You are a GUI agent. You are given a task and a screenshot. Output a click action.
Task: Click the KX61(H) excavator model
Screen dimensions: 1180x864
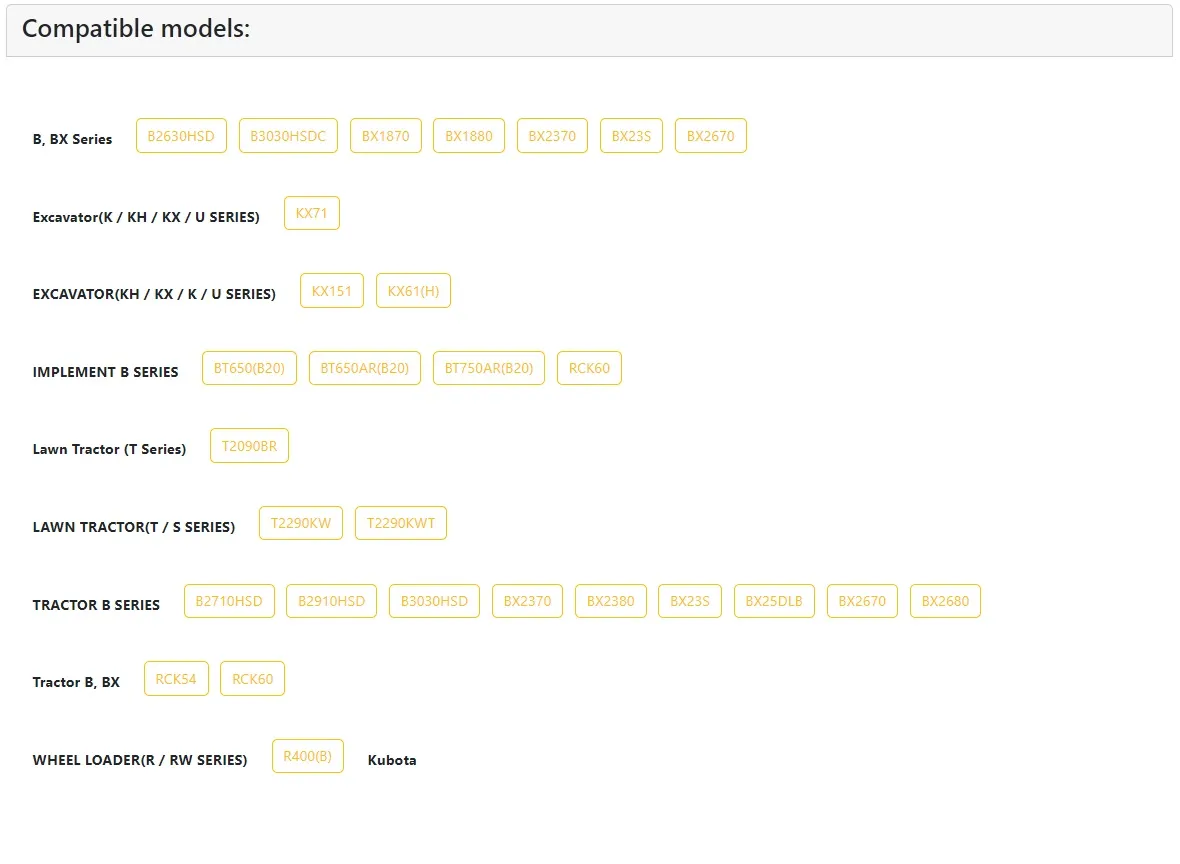(413, 291)
